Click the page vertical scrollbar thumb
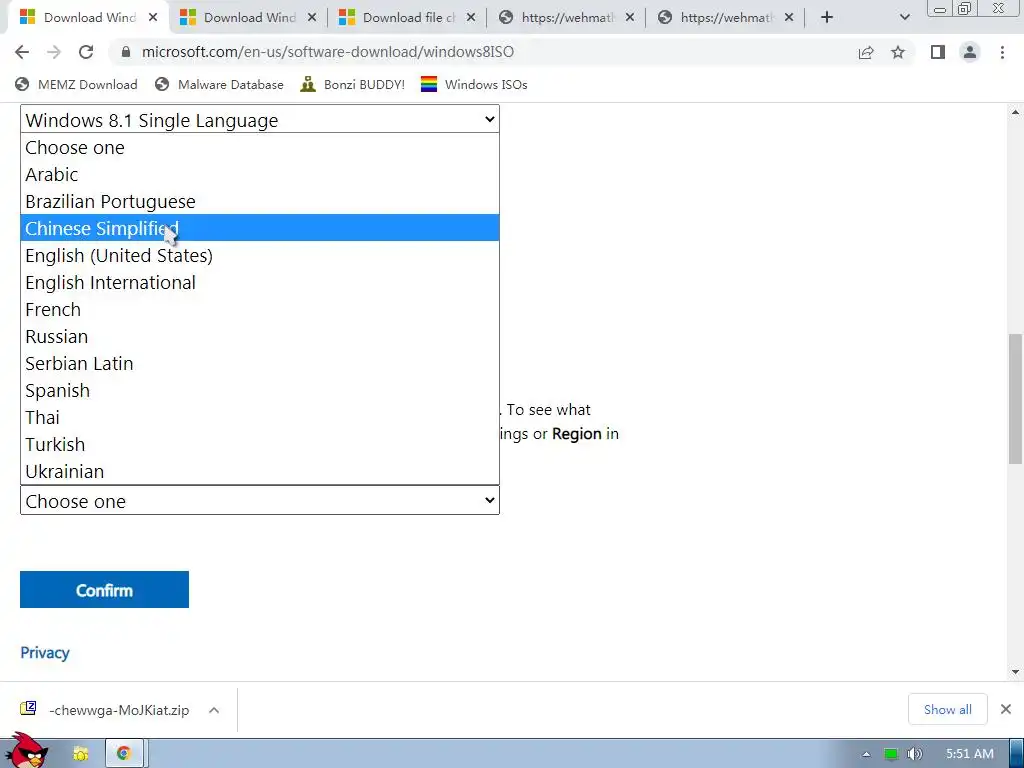1024x768 pixels. coord(1015,398)
